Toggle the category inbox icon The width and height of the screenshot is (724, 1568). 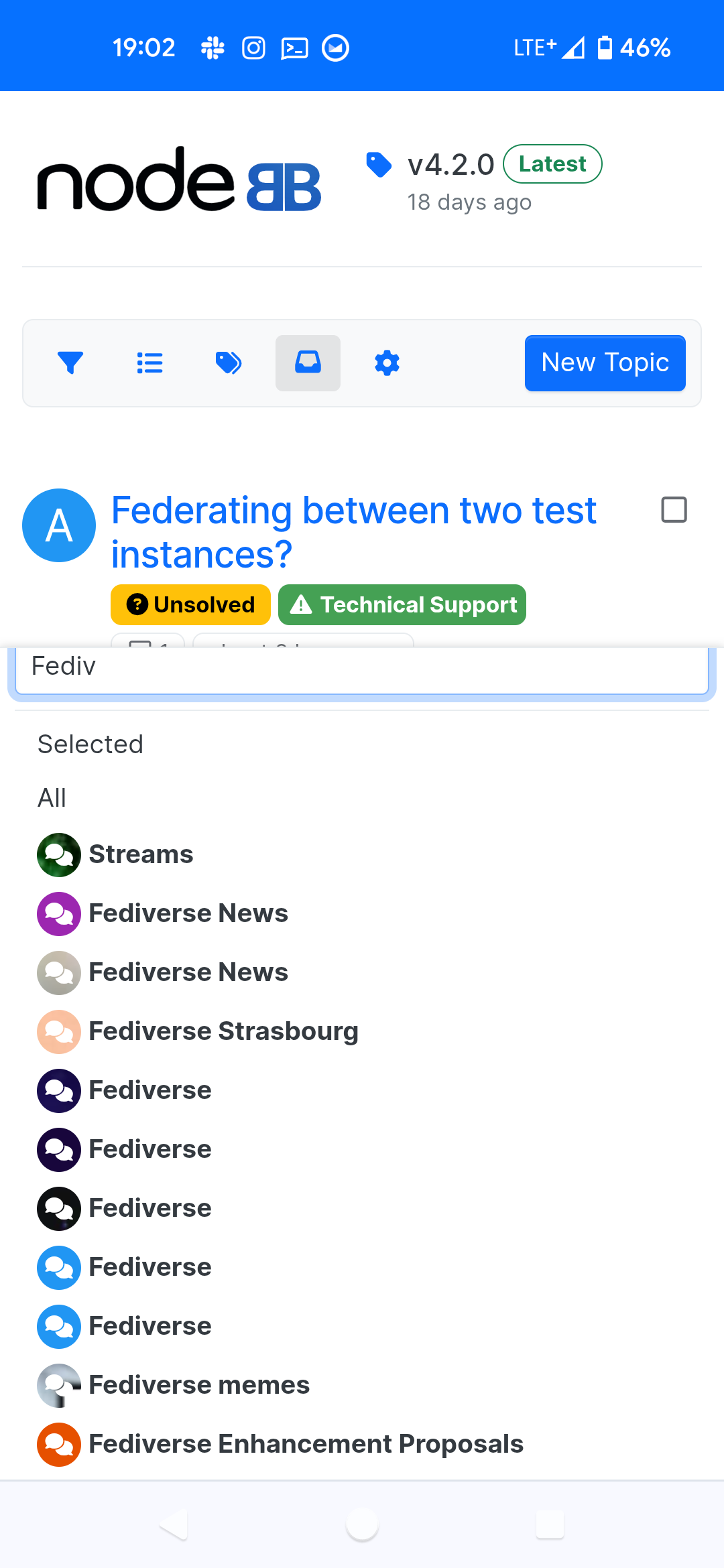(x=308, y=363)
